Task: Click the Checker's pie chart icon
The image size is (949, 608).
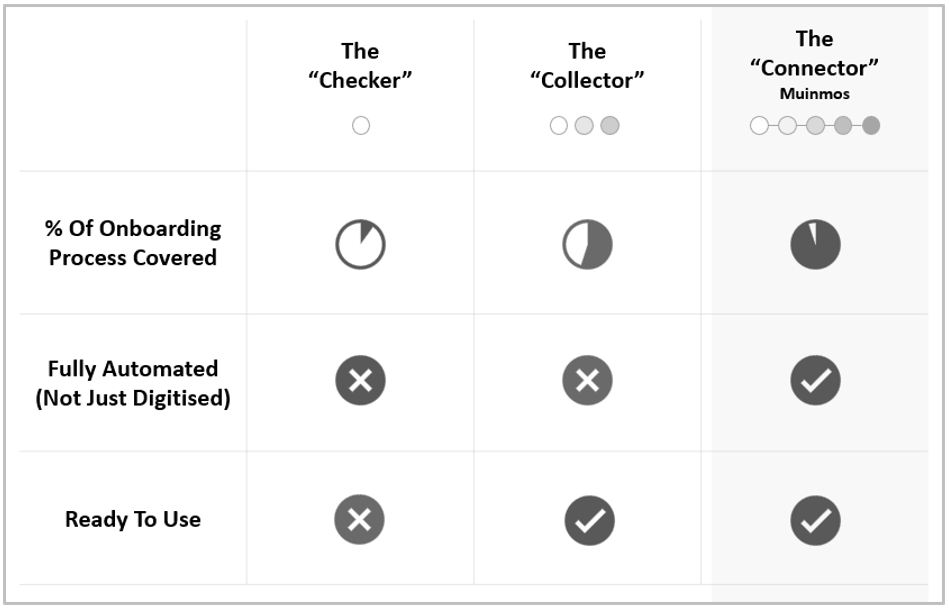Action: tap(360, 244)
